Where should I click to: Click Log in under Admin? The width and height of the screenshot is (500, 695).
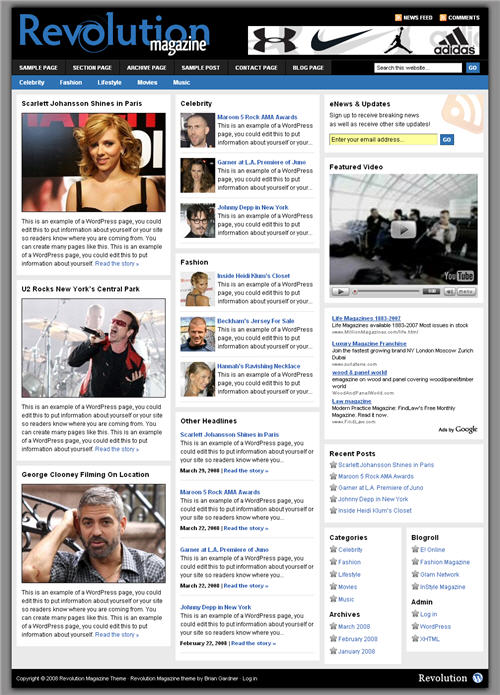(428, 614)
